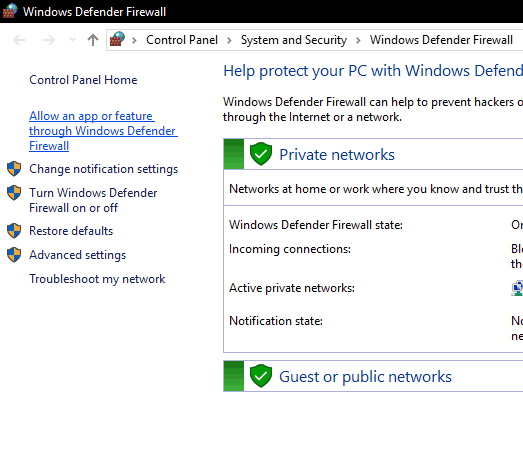Viewport: 523px width, 450px height.
Task: Open Control Panel Home
Action: pos(83,80)
